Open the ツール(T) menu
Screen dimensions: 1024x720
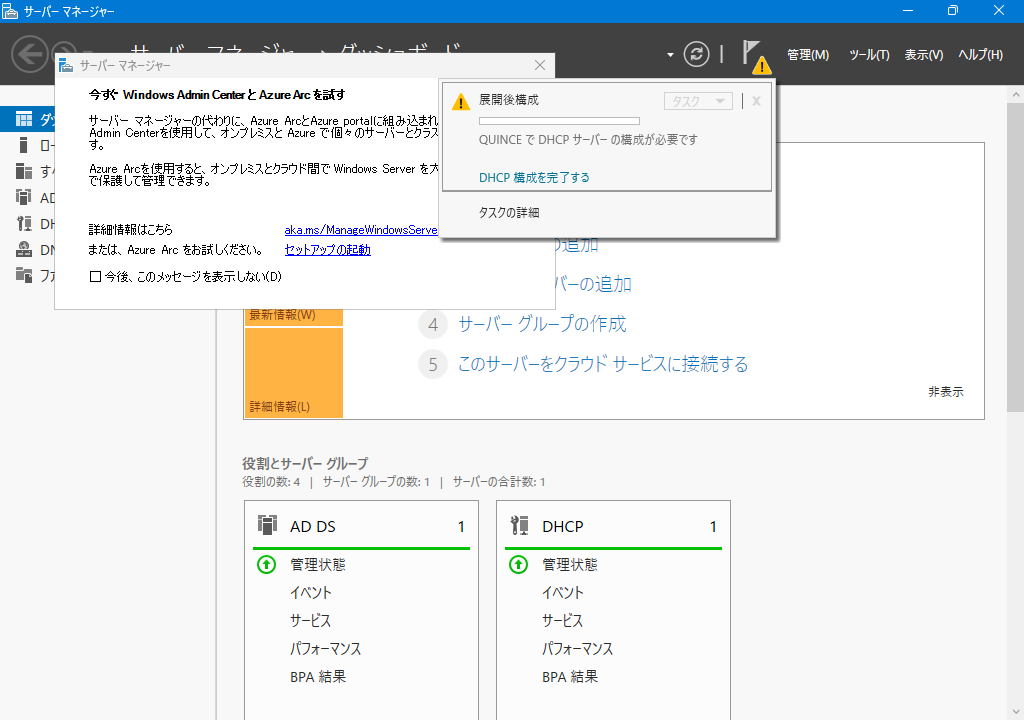click(x=869, y=55)
